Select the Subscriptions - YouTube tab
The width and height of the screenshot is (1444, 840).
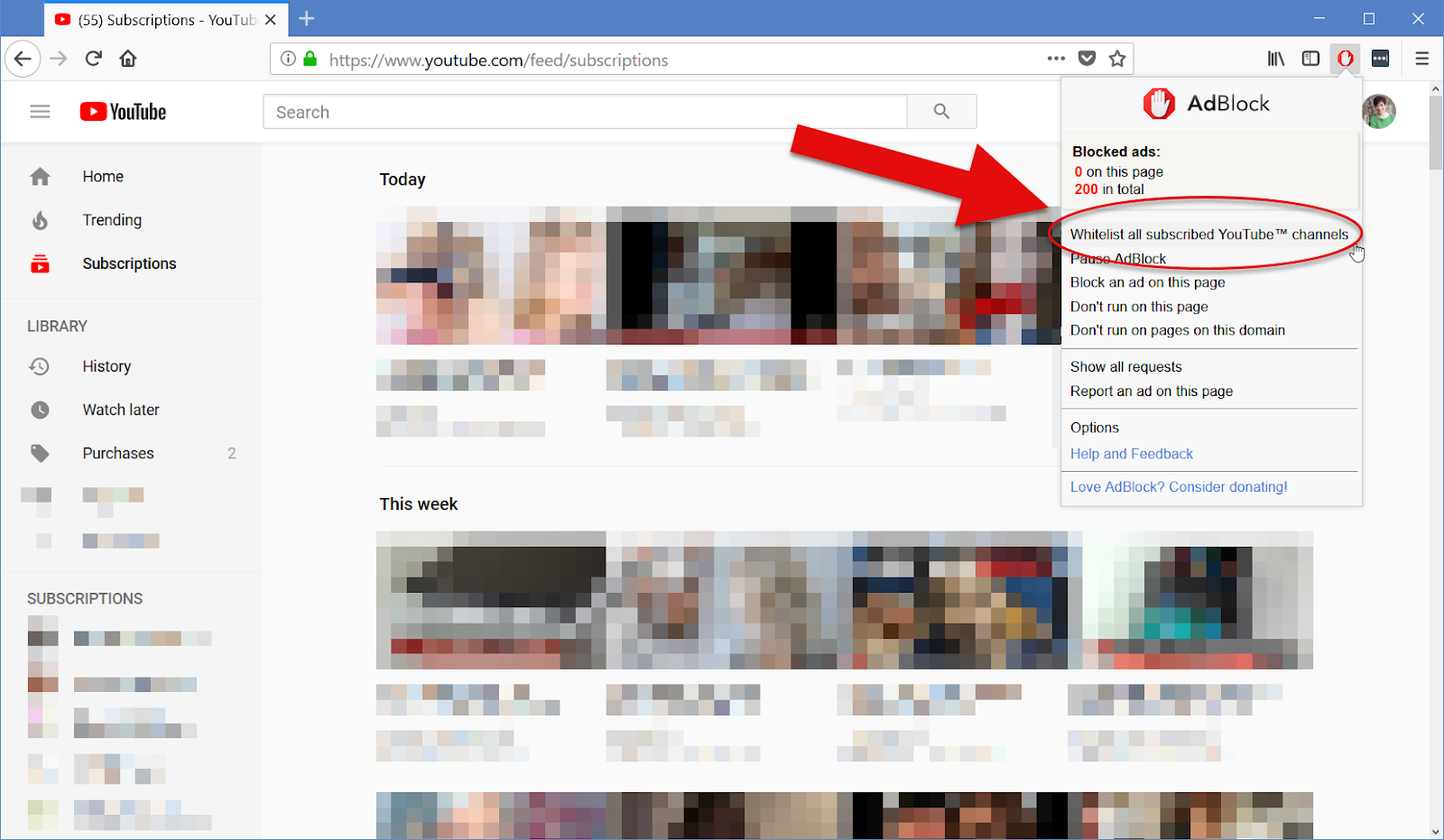coord(166,20)
